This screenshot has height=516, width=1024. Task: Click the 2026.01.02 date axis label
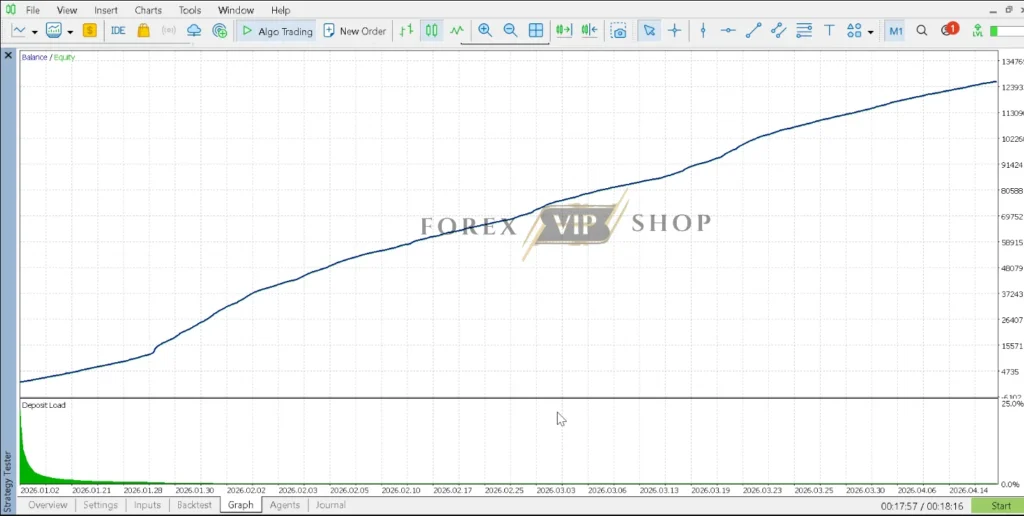40,490
